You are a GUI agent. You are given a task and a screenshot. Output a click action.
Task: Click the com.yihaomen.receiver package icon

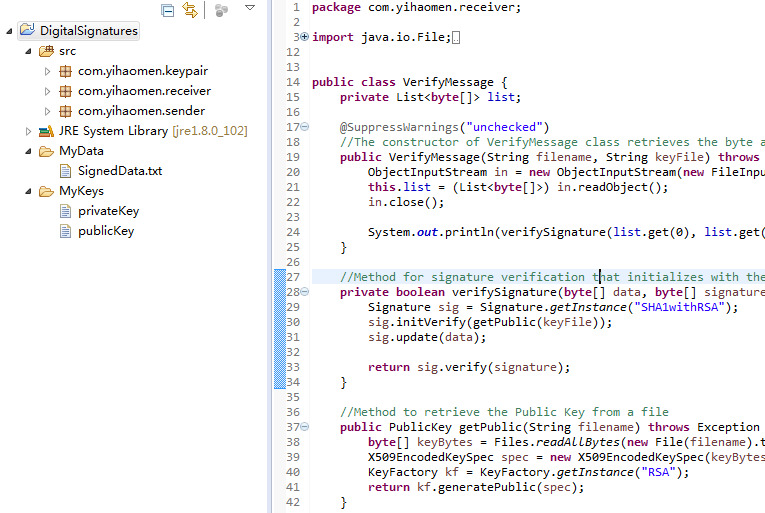[x=65, y=91]
